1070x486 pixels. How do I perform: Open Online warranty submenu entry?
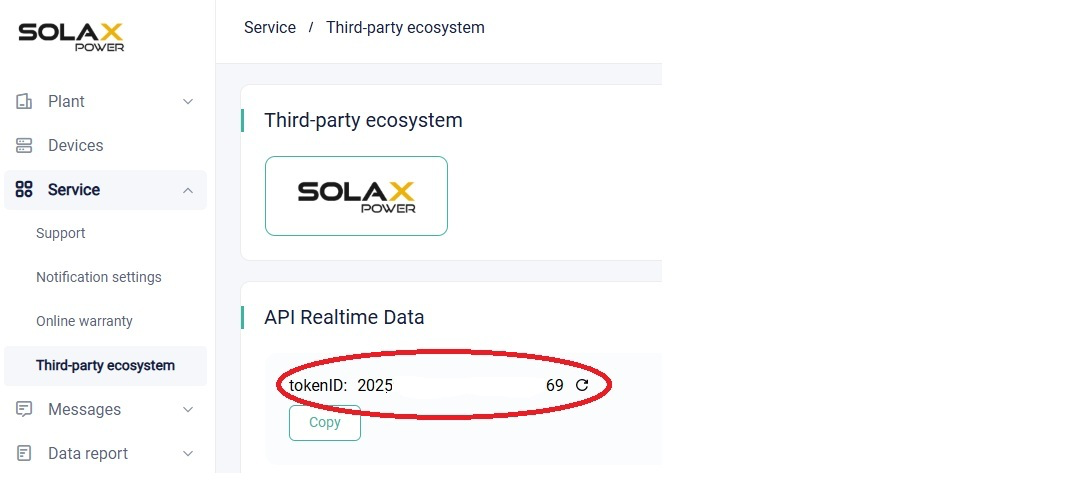(x=85, y=321)
